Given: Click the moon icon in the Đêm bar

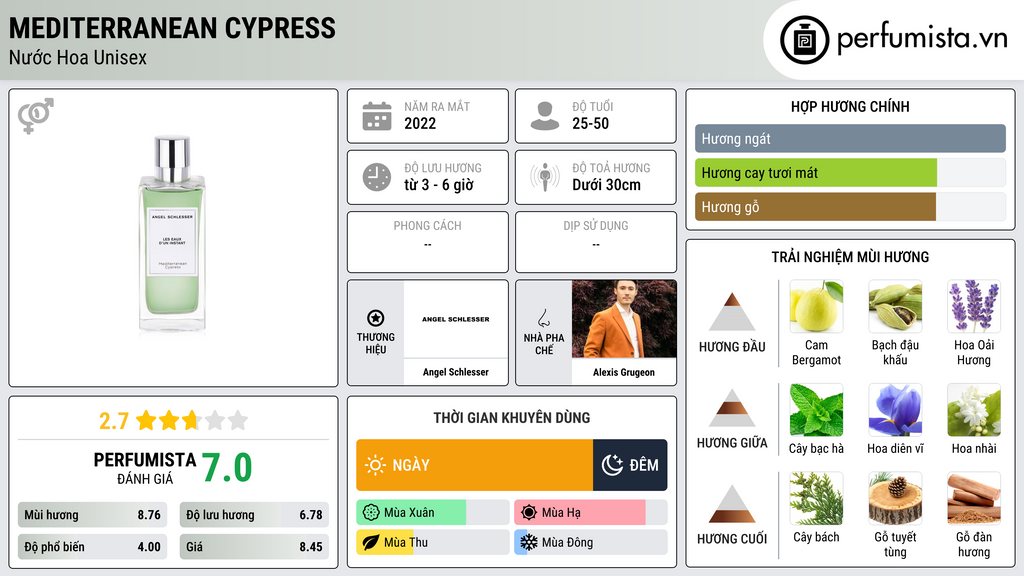Looking at the screenshot, I should click(612, 465).
